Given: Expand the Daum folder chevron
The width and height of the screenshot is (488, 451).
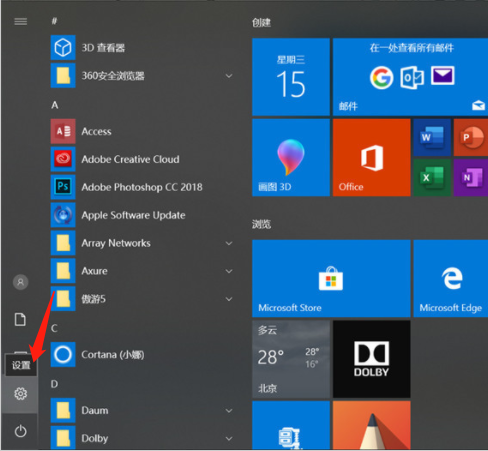Looking at the screenshot, I should pyautogui.click(x=229, y=411).
